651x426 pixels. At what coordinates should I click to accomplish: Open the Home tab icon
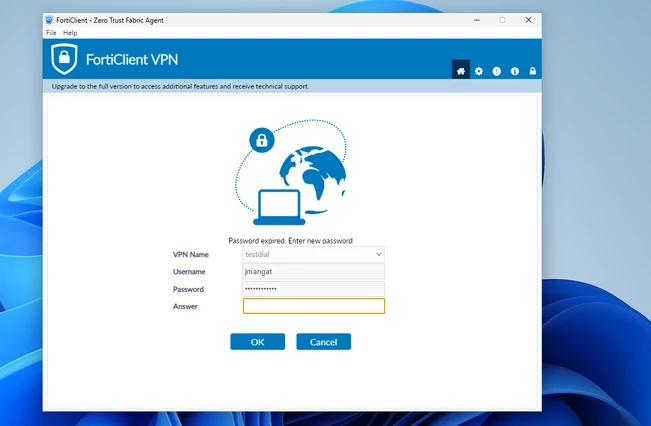pos(460,71)
